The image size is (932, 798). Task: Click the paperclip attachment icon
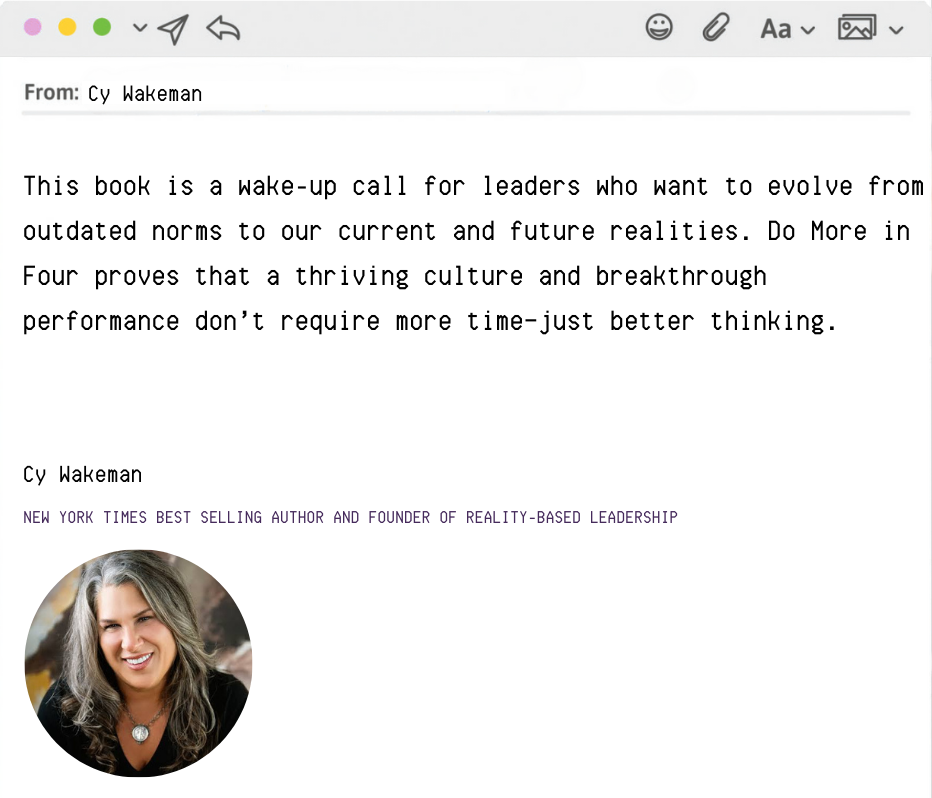click(x=716, y=27)
